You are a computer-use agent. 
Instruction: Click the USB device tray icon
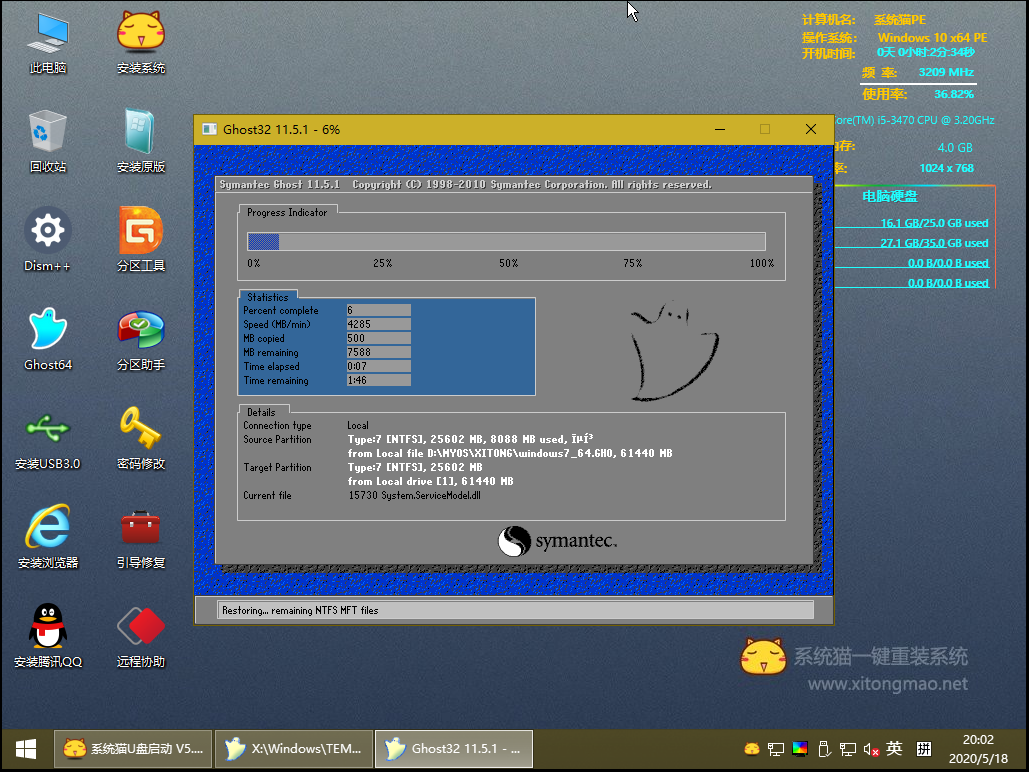824,749
